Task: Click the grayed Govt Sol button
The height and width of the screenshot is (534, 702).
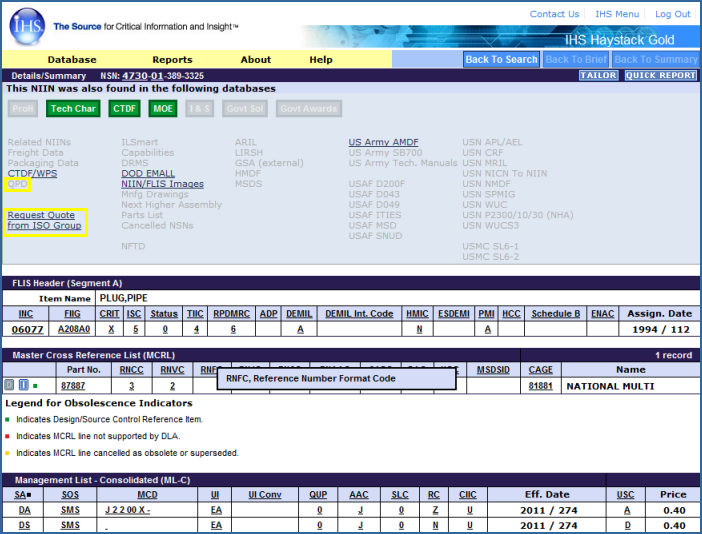Action: tap(245, 109)
